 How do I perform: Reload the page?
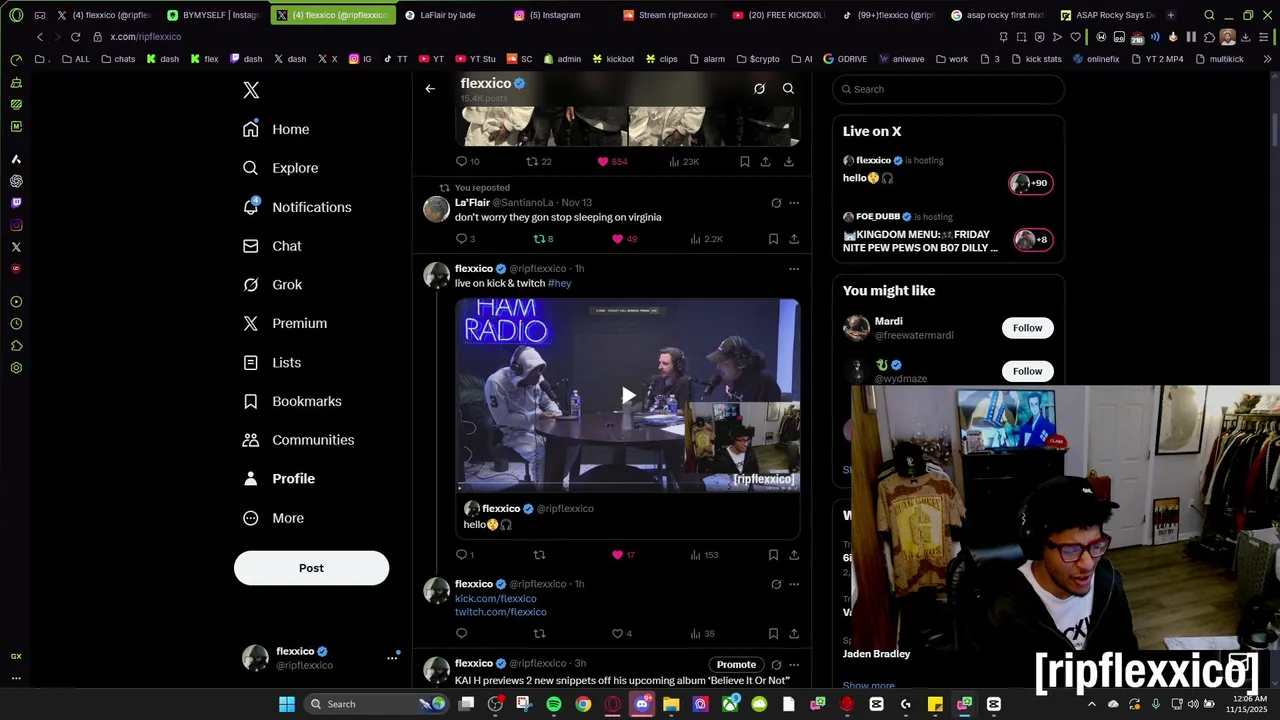[x=75, y=37]
